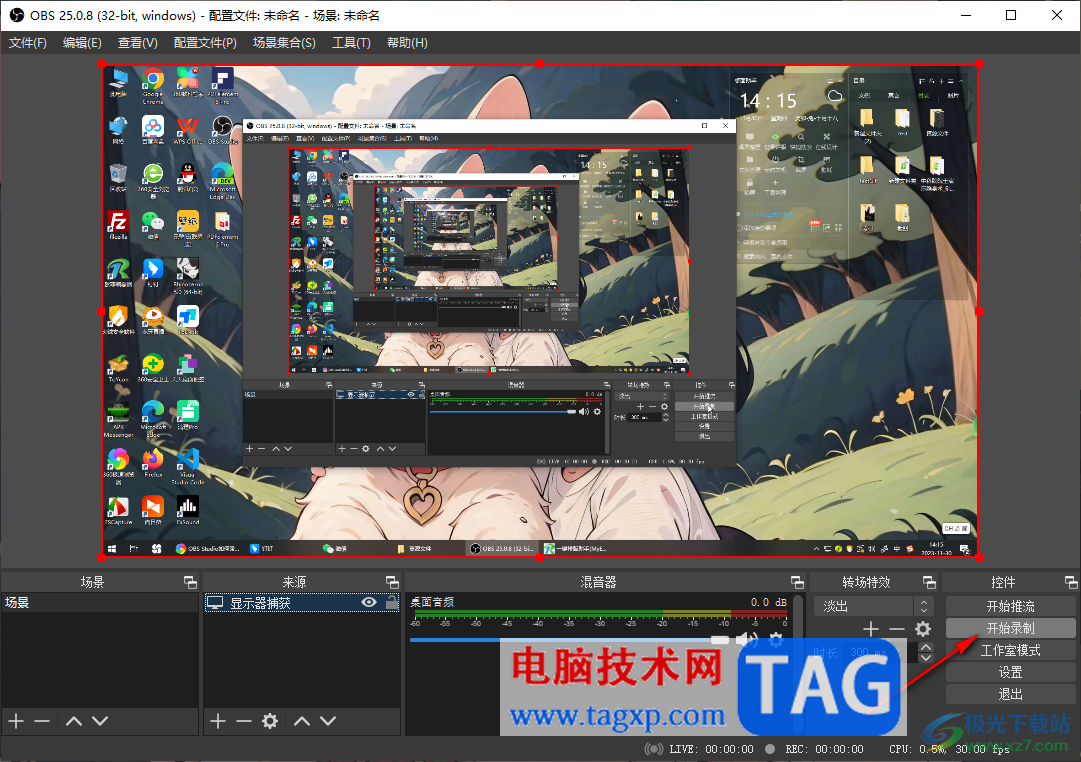Screen dimensions: 1081x762
Task: Decrease transition duration with down arrow
Action: tap(926, 658)
